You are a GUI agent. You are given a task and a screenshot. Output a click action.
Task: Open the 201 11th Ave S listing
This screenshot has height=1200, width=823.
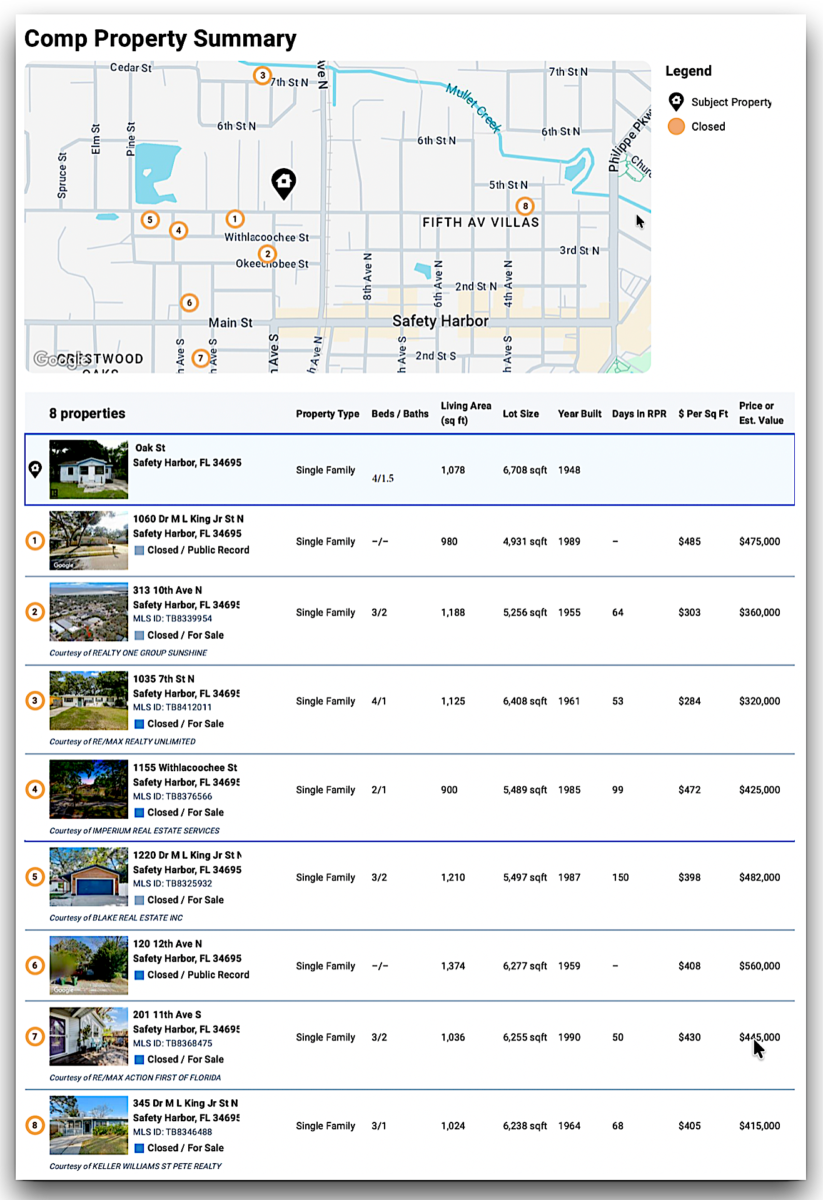coord(167,1015)
